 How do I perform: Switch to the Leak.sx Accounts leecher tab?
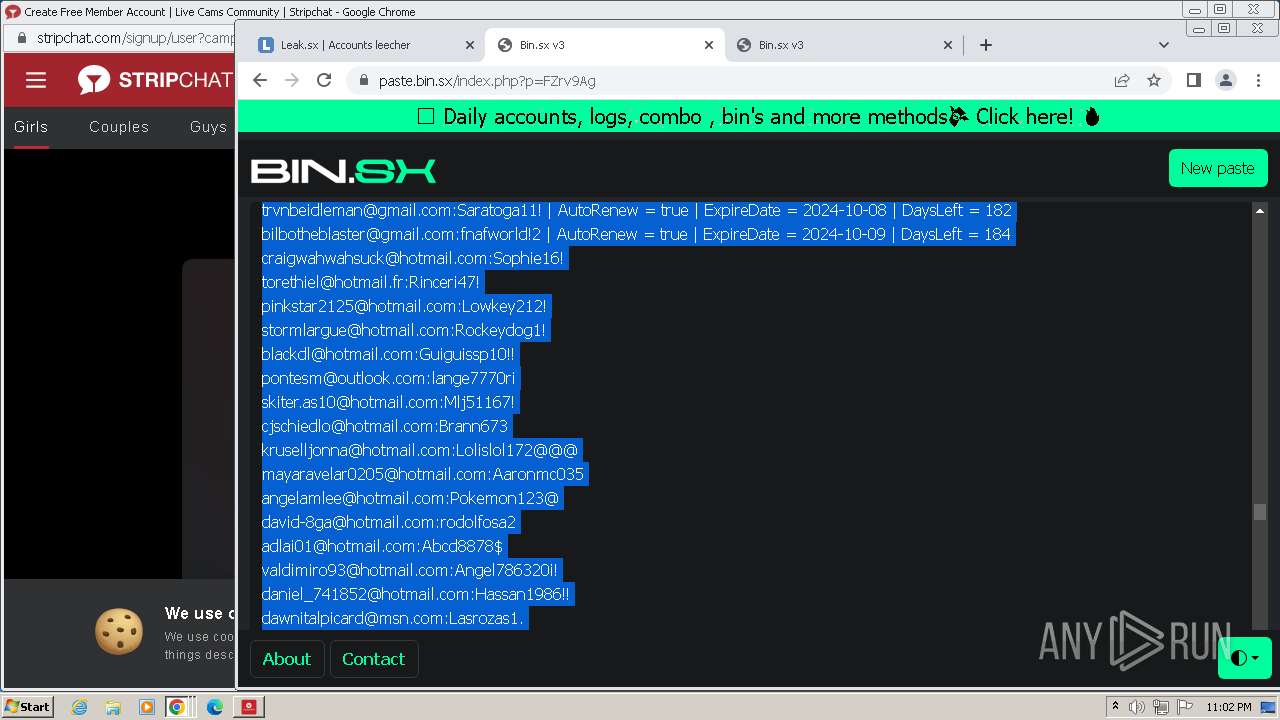click(365, 45)
